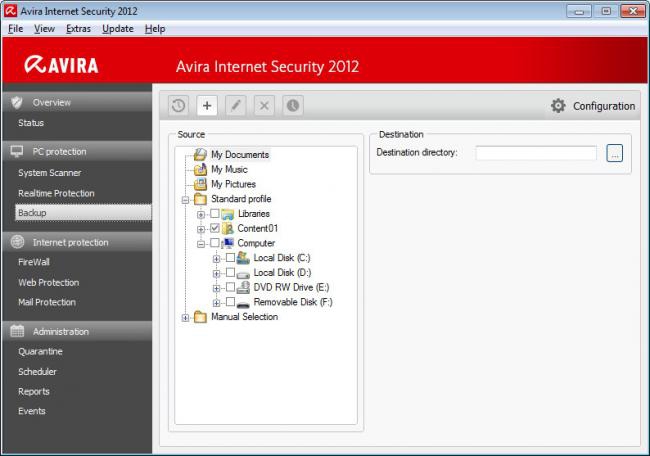Click the Destination directory input field
Screen dimensions: 650x456
click(536, 153)
